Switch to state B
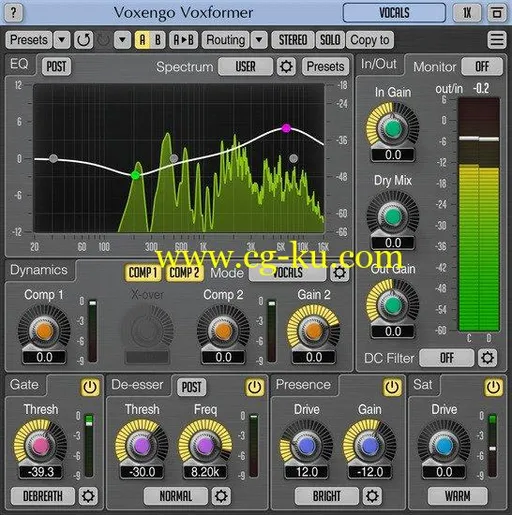Image resolution: width=512 pixels, height=515 pixels. [158, 40]
